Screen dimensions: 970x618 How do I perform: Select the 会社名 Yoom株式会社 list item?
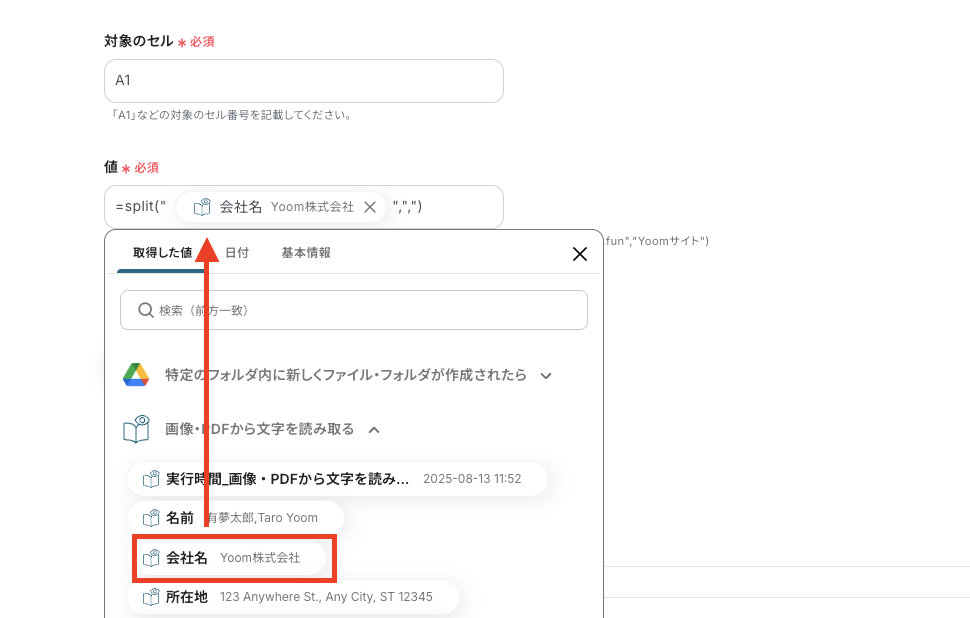(226, 558)
